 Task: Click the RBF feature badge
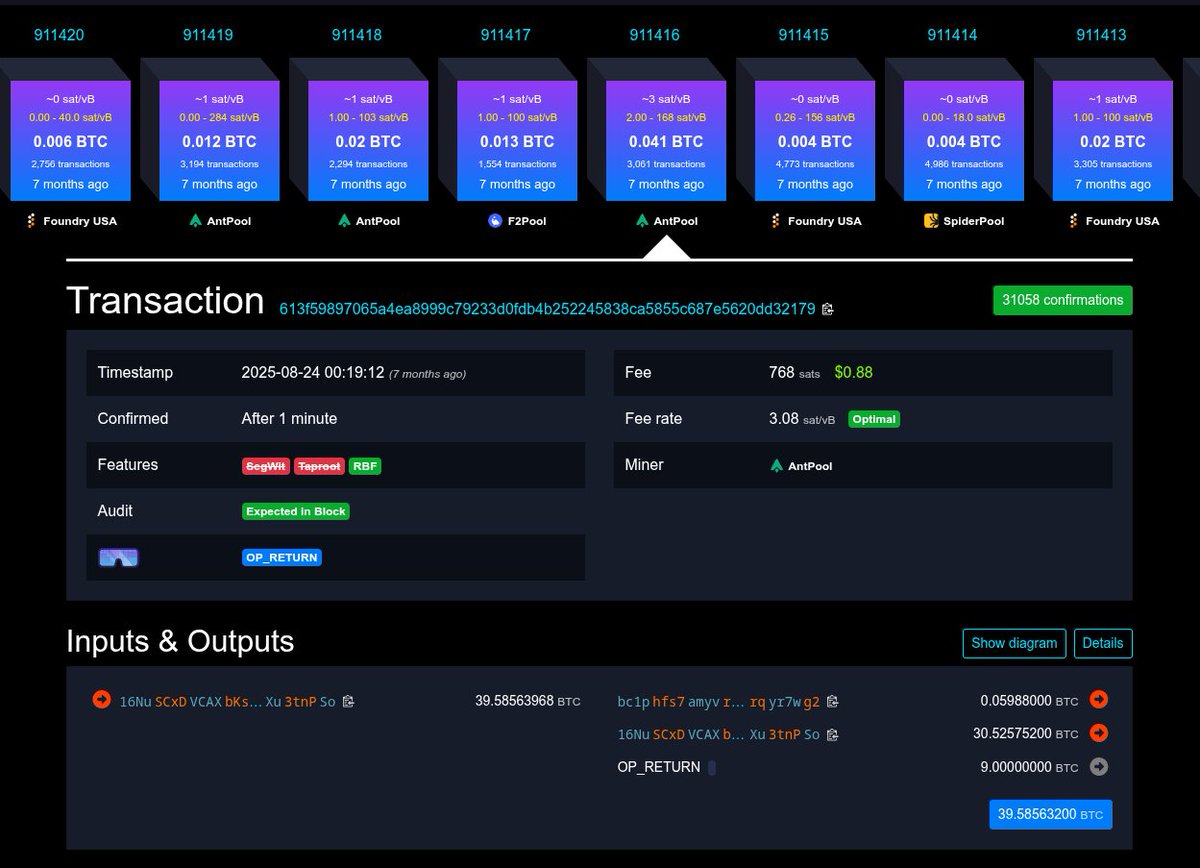365,466
